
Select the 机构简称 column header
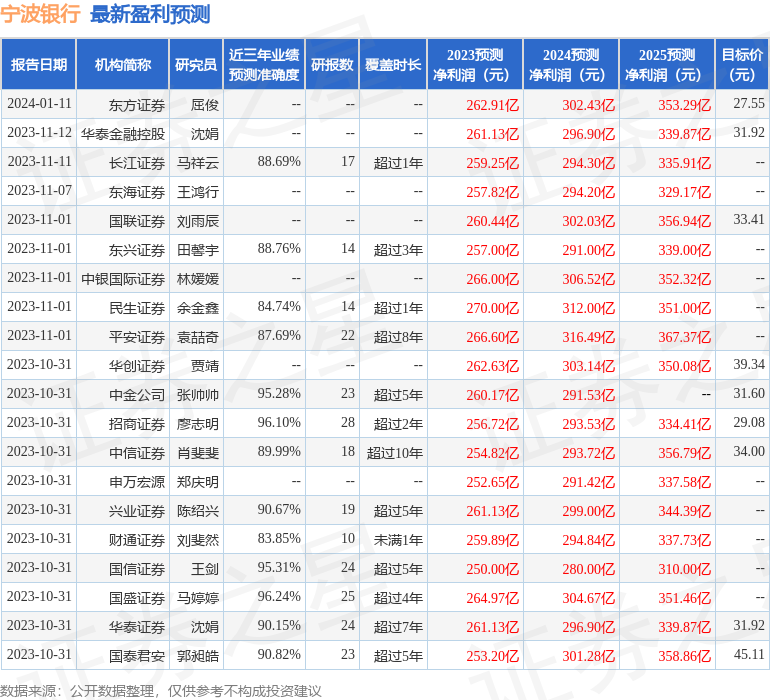pyautogui.click(x=123, y=64)
